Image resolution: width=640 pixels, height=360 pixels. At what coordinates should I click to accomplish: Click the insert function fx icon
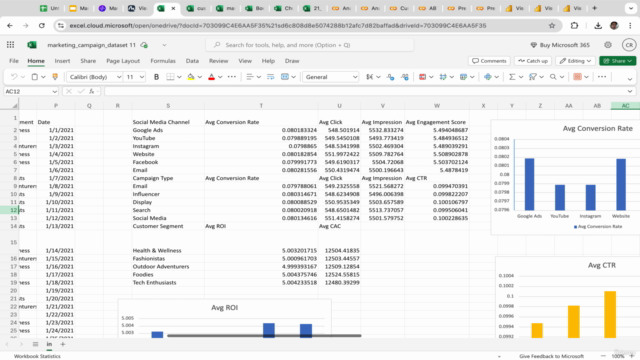coord(92,91)
